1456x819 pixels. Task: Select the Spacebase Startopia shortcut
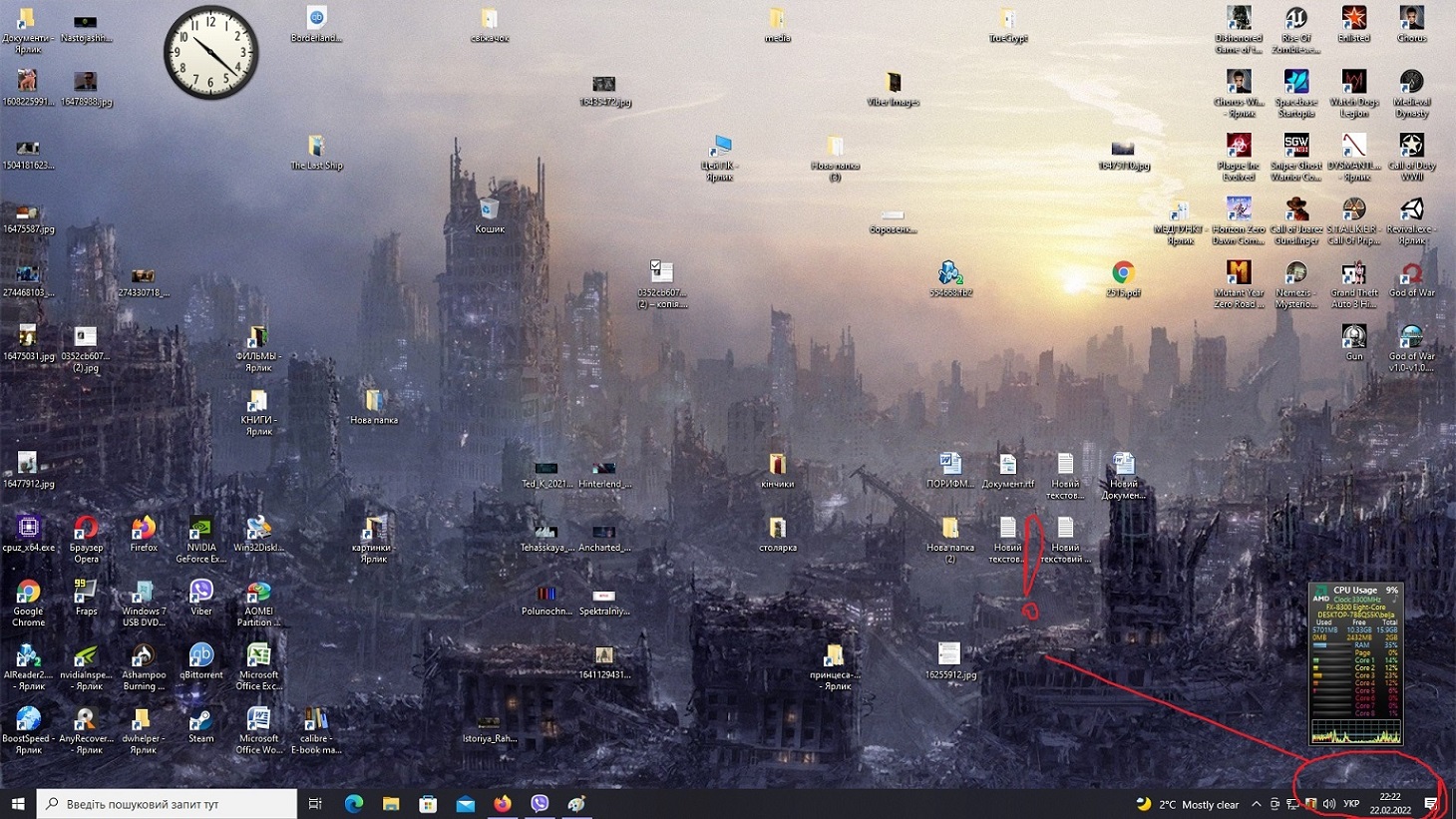click(1296, 94)
